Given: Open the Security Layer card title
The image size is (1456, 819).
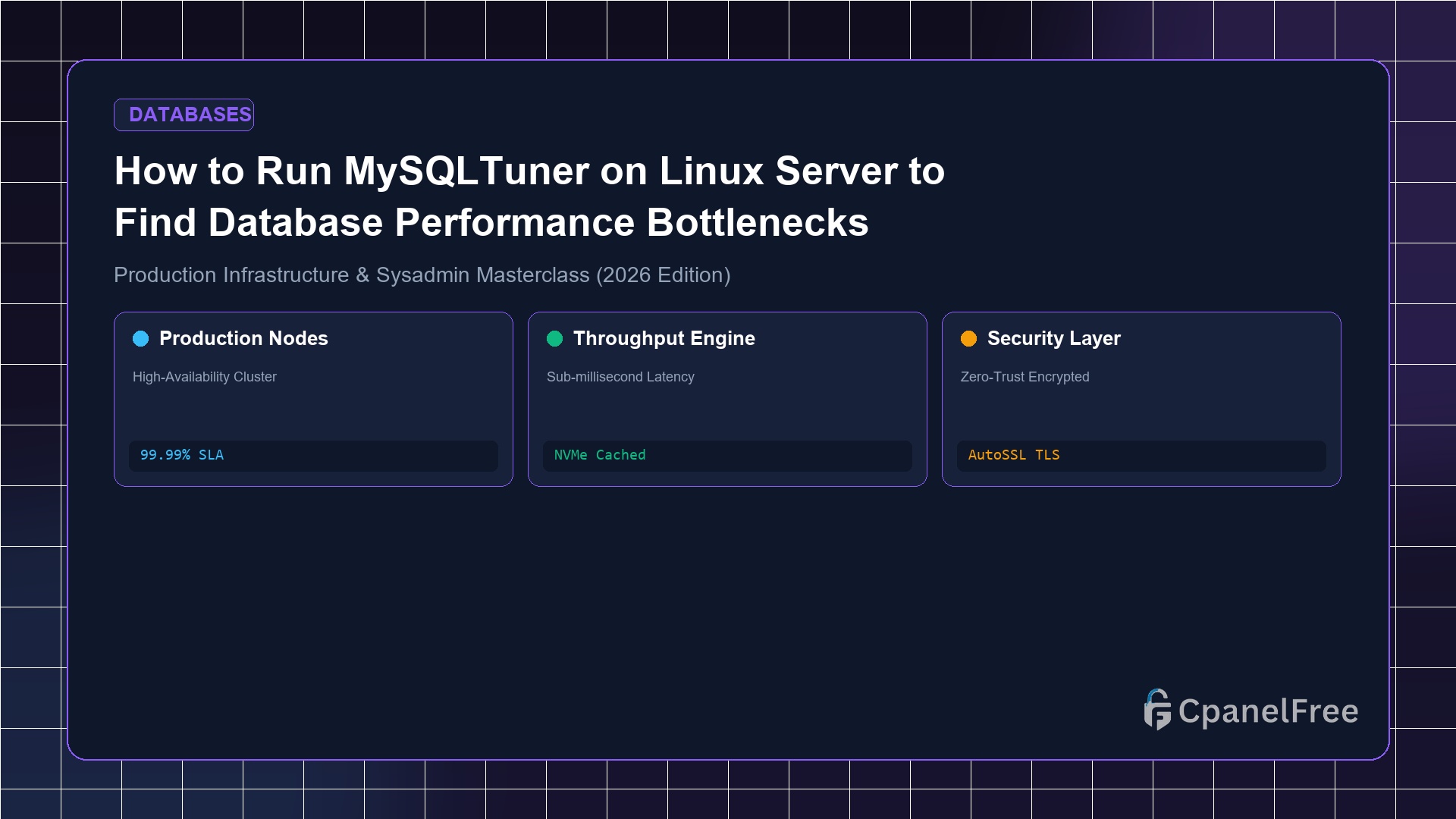Looking at the screenshot, I should [x=1054, y=338].
